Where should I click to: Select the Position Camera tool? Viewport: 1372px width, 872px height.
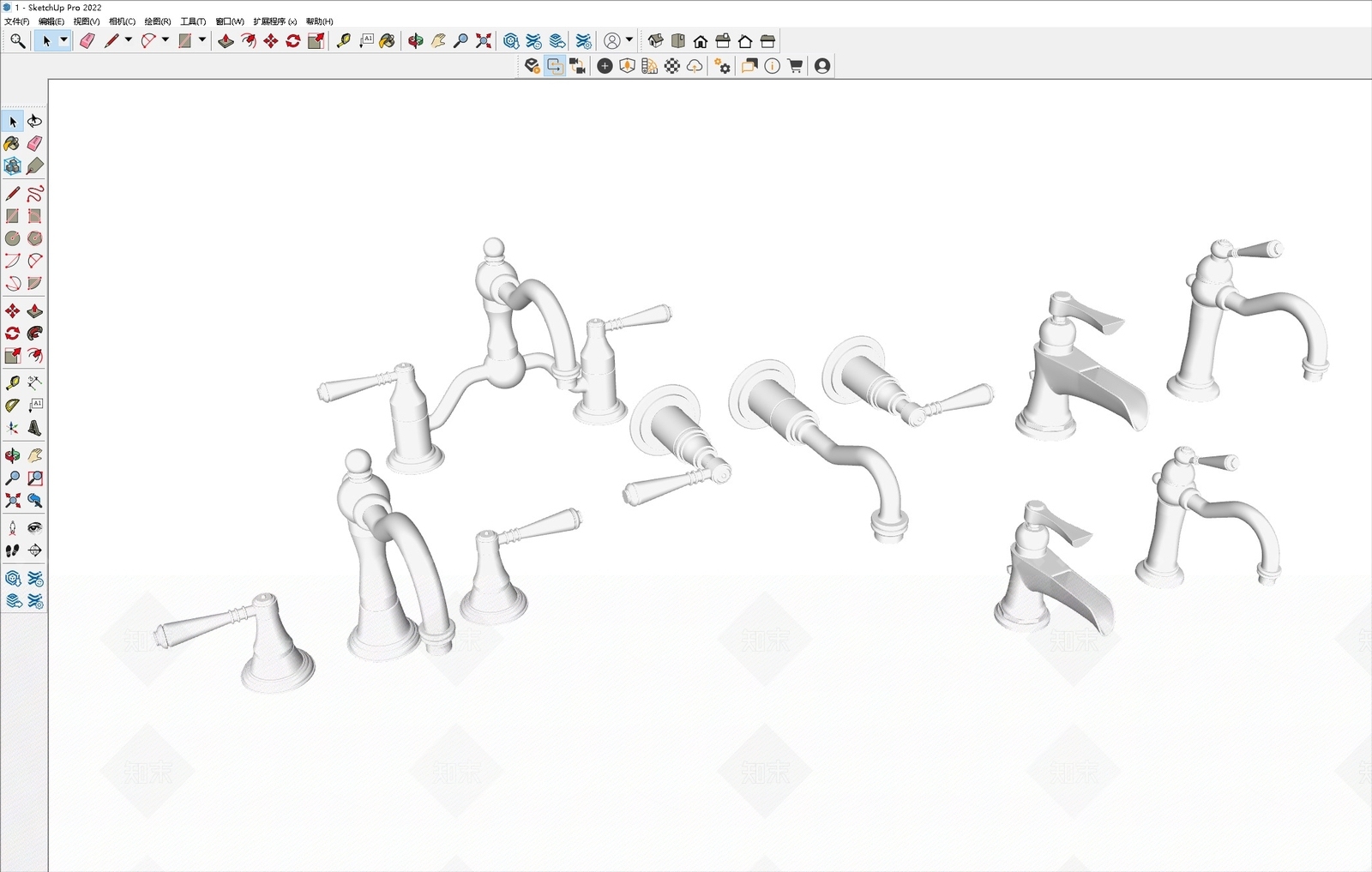tap(13, 528)
